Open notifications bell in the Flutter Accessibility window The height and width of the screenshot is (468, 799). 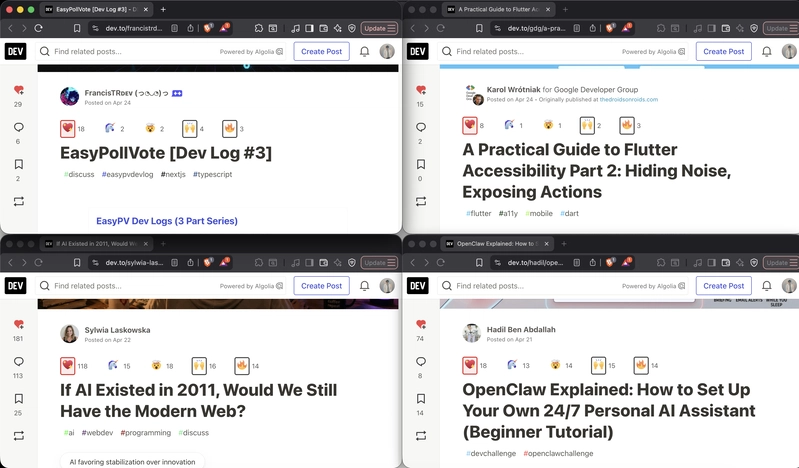(766, 51)
